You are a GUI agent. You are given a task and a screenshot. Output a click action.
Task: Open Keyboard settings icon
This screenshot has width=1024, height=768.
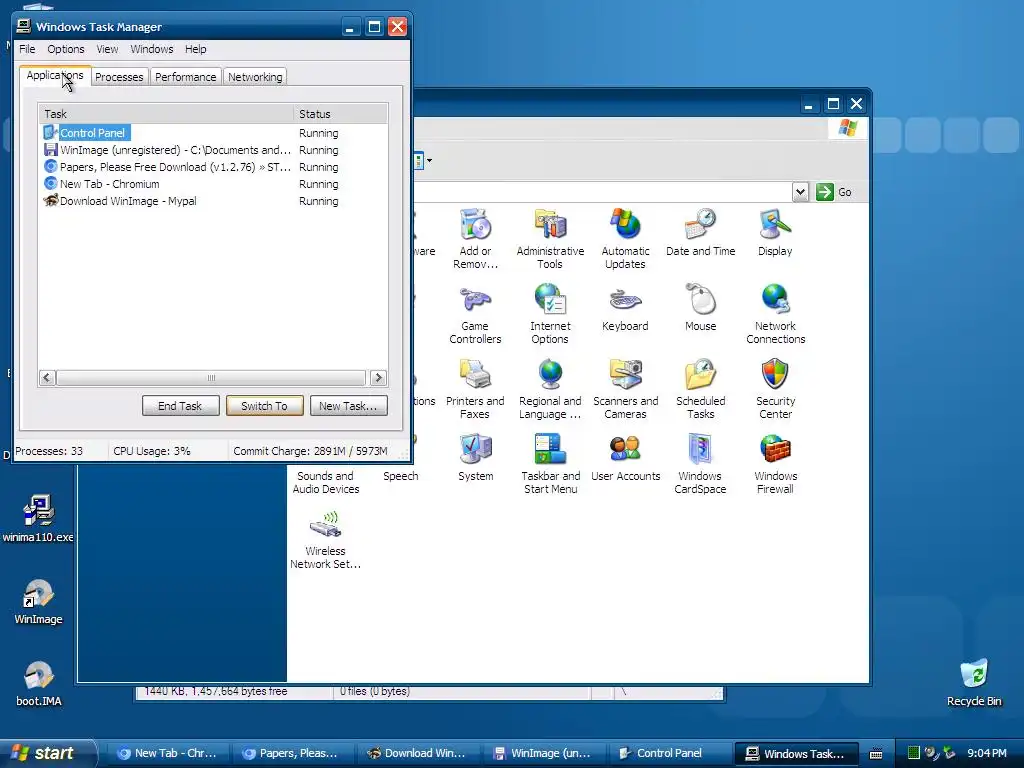tap(625, 308)
